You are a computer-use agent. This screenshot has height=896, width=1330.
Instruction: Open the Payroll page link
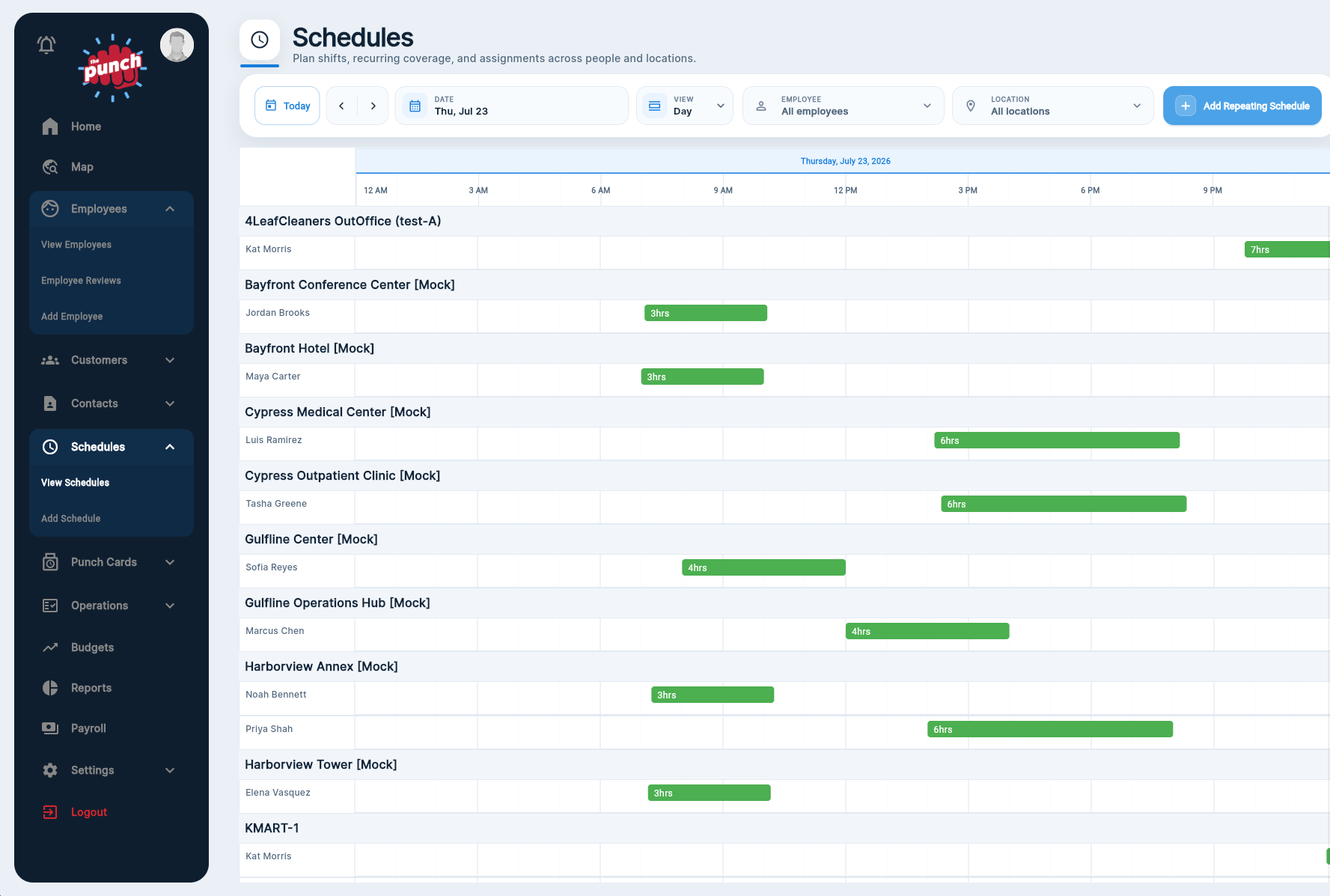point(88,728)
